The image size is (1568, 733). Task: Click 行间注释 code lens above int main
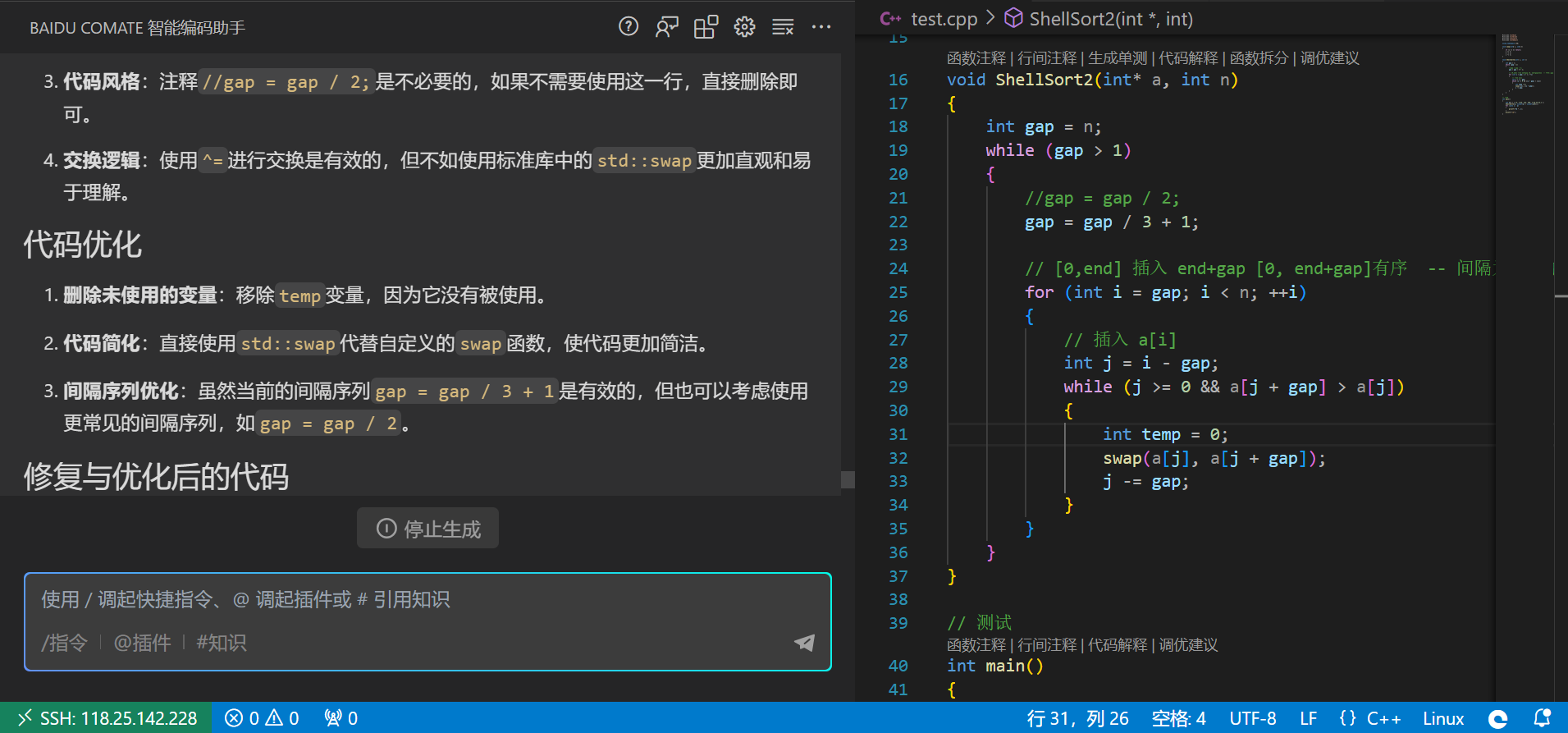pos(1047,645)
